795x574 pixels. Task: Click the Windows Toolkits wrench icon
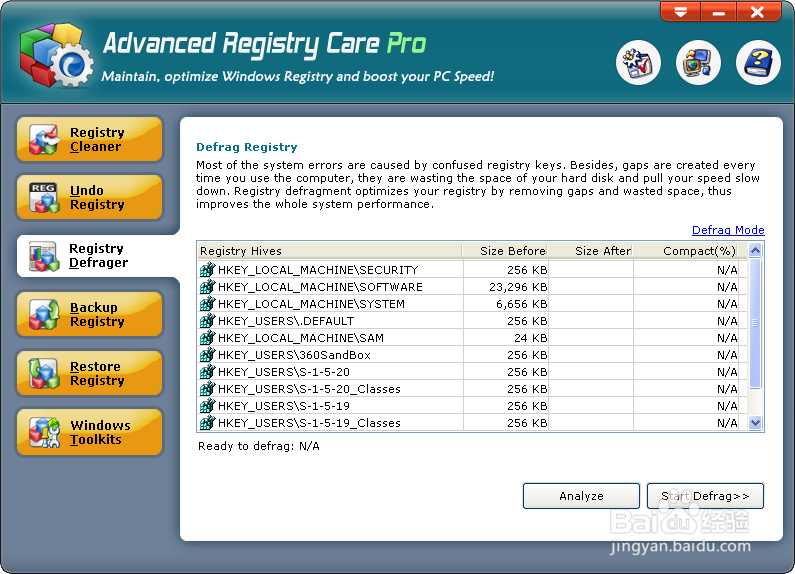coord(44,433)
